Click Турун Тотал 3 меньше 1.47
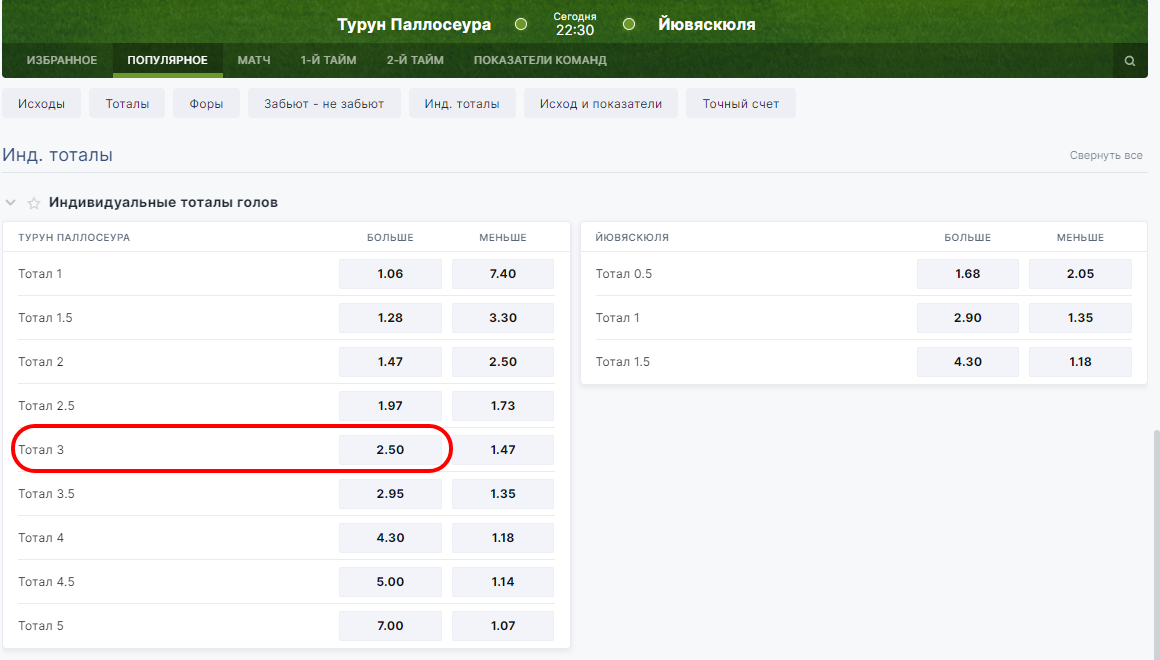Screen dimensions: 1160x660 point(503,450)
